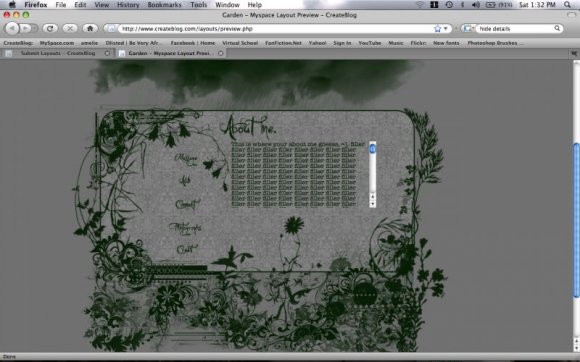
Task: Open the FanFiction.Net bookmark
Action: coord(283,43)
